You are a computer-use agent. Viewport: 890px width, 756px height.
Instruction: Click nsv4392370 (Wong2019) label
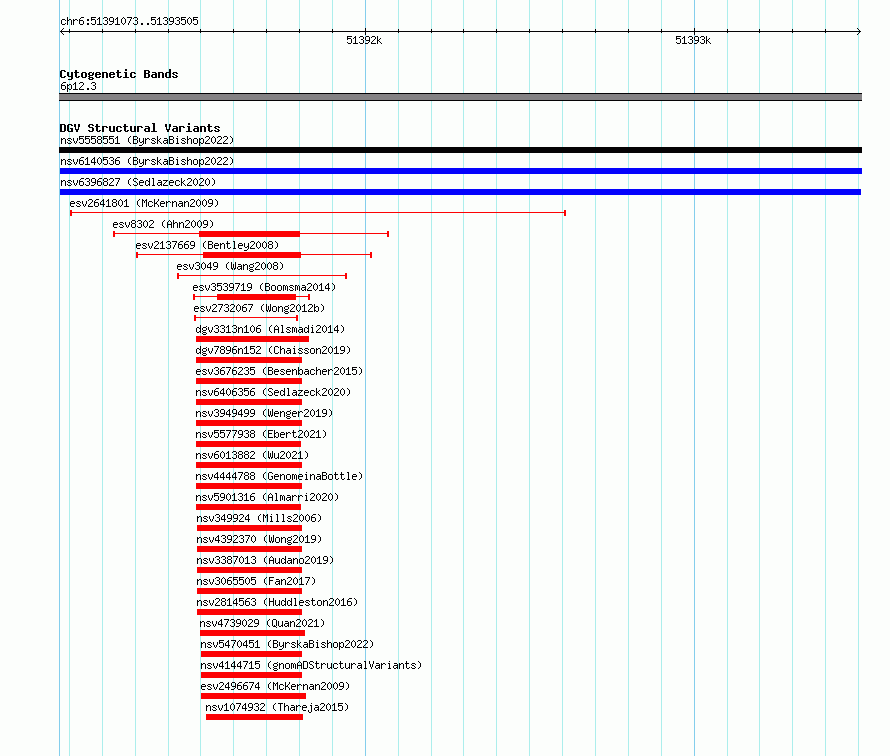(x=259, y=539)
